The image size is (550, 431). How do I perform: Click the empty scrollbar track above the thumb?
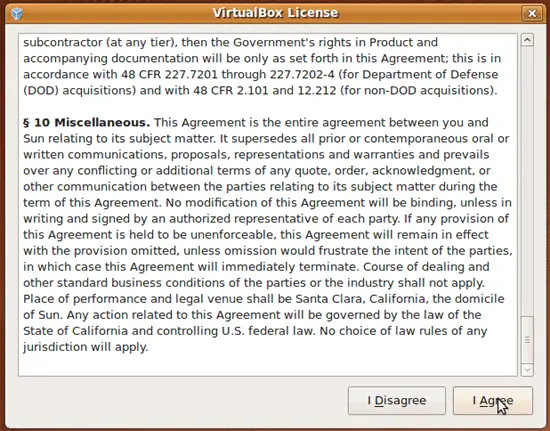[x=527, y=181]
